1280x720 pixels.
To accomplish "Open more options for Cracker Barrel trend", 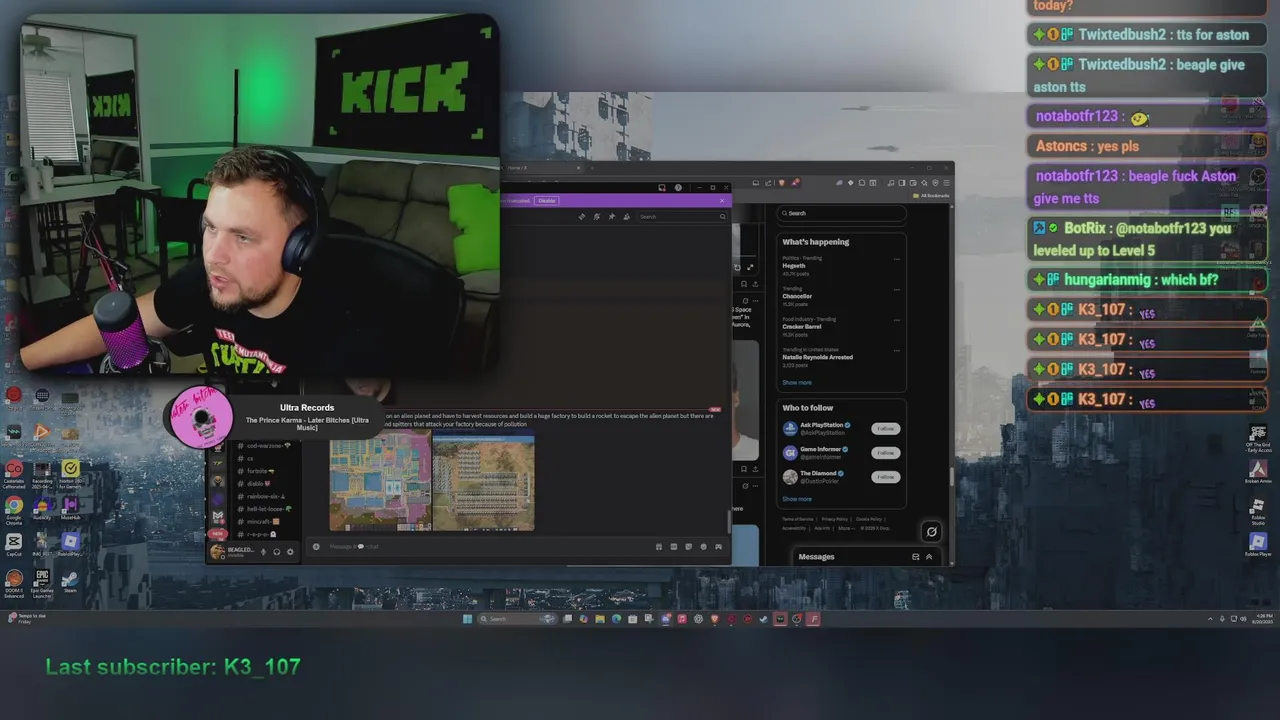I will [x=896, y=320].
